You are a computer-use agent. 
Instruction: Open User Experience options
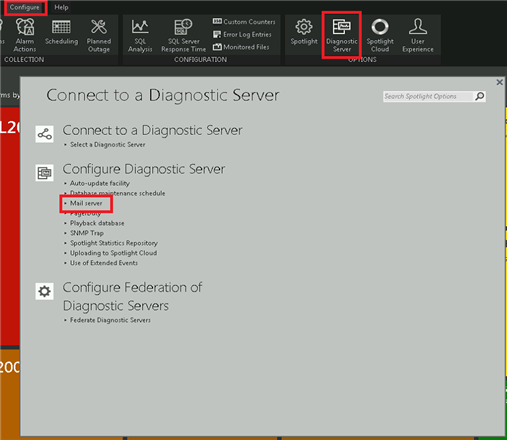pyautogui.click(x=418, y=35)
